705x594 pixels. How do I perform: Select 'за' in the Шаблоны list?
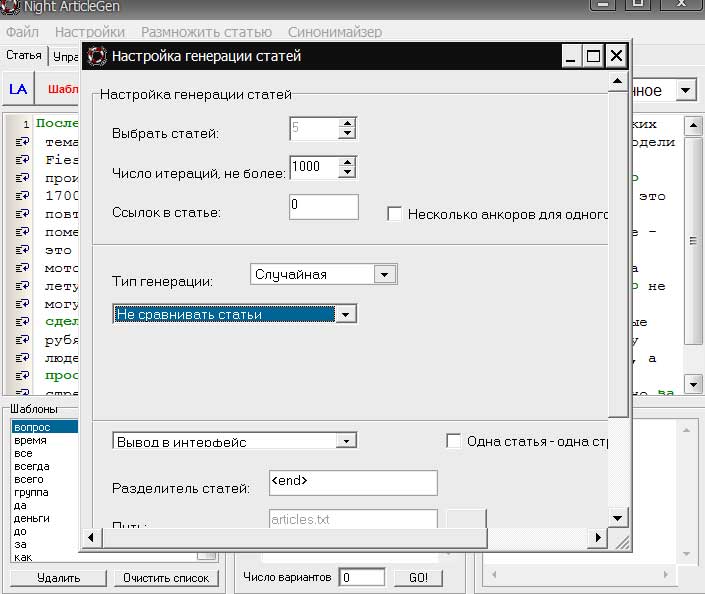[x=45, y=545]
